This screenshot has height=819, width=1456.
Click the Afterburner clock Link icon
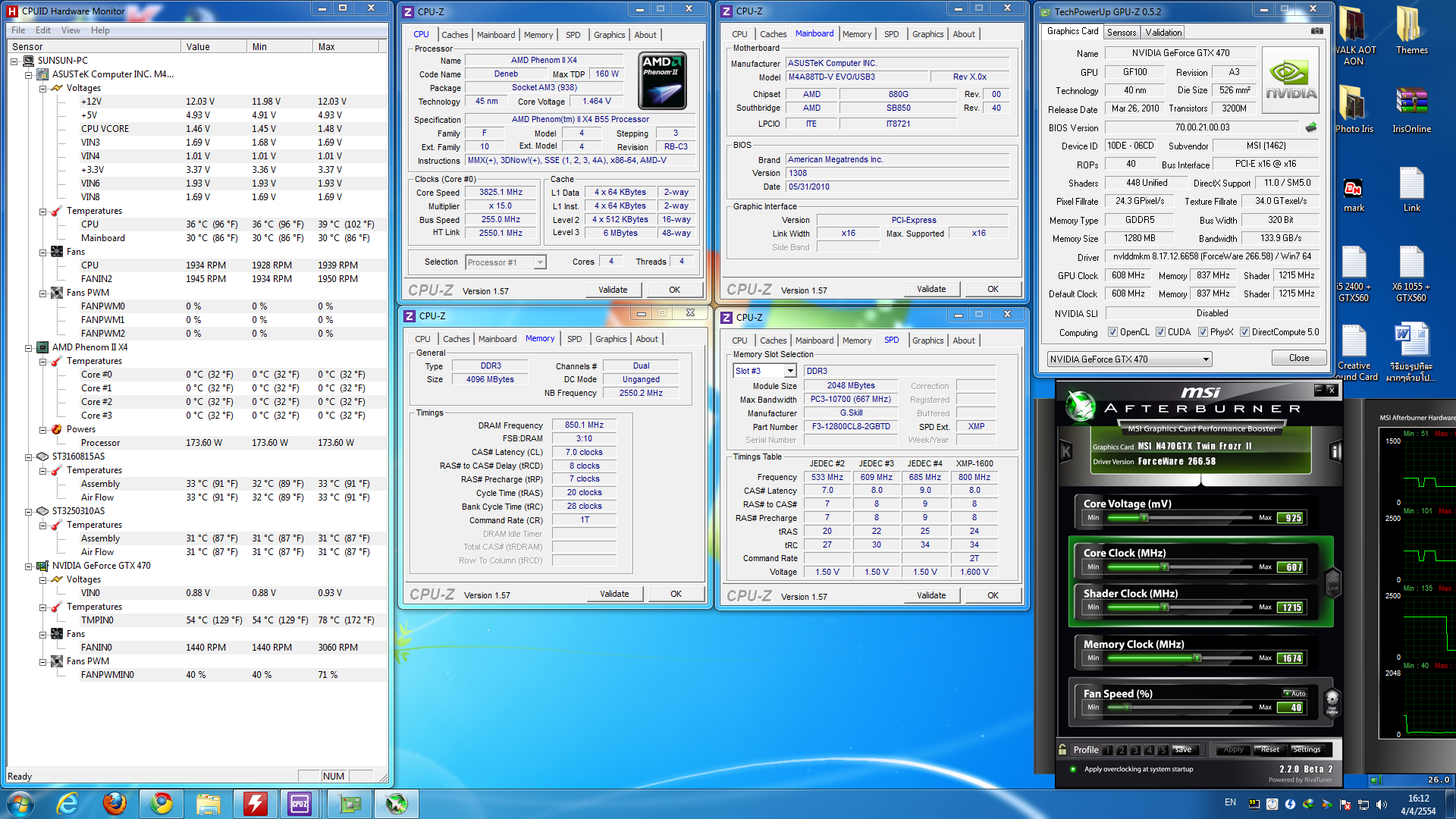1332,582
